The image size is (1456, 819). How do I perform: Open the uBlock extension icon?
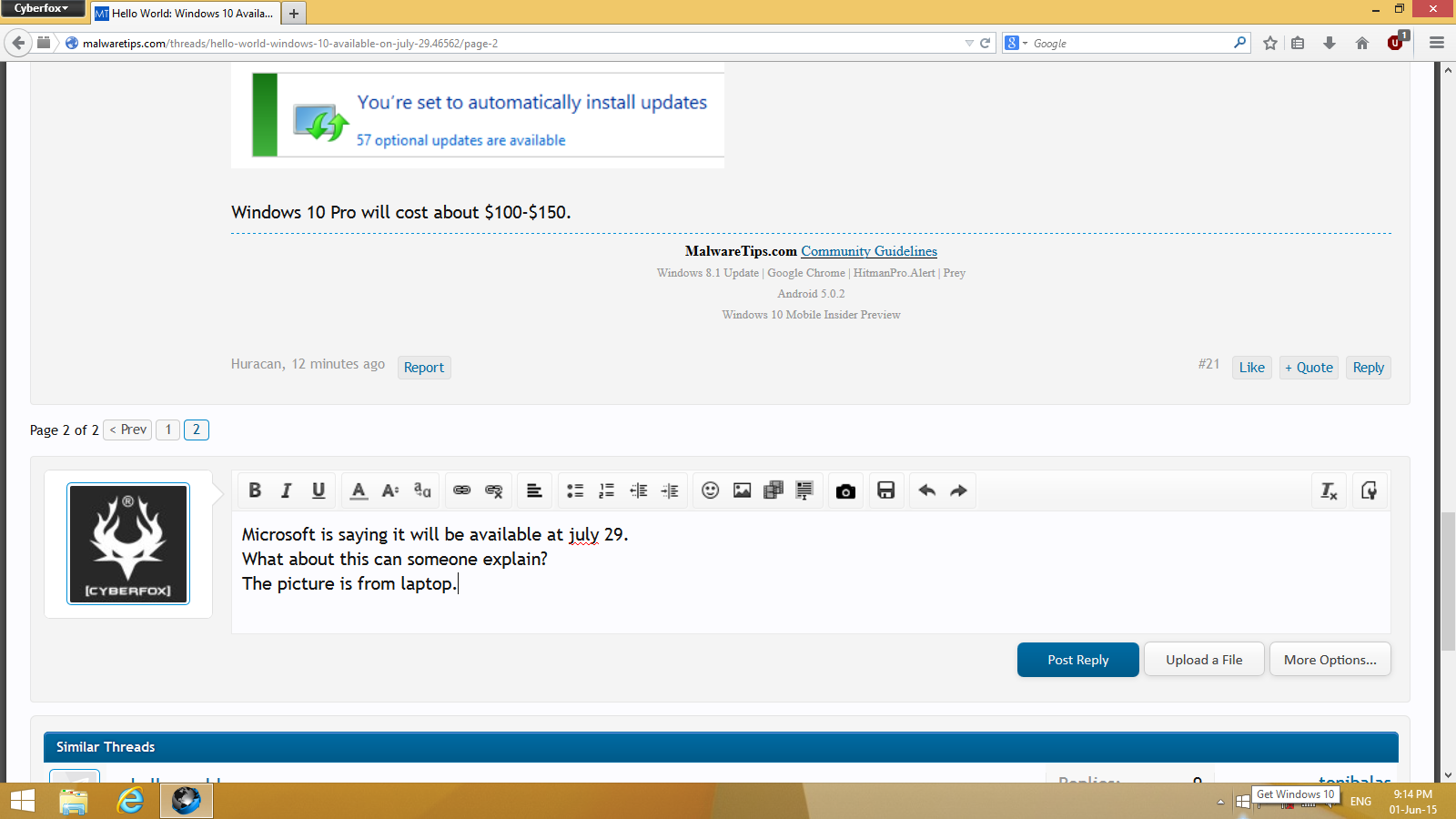point(1397,43)
